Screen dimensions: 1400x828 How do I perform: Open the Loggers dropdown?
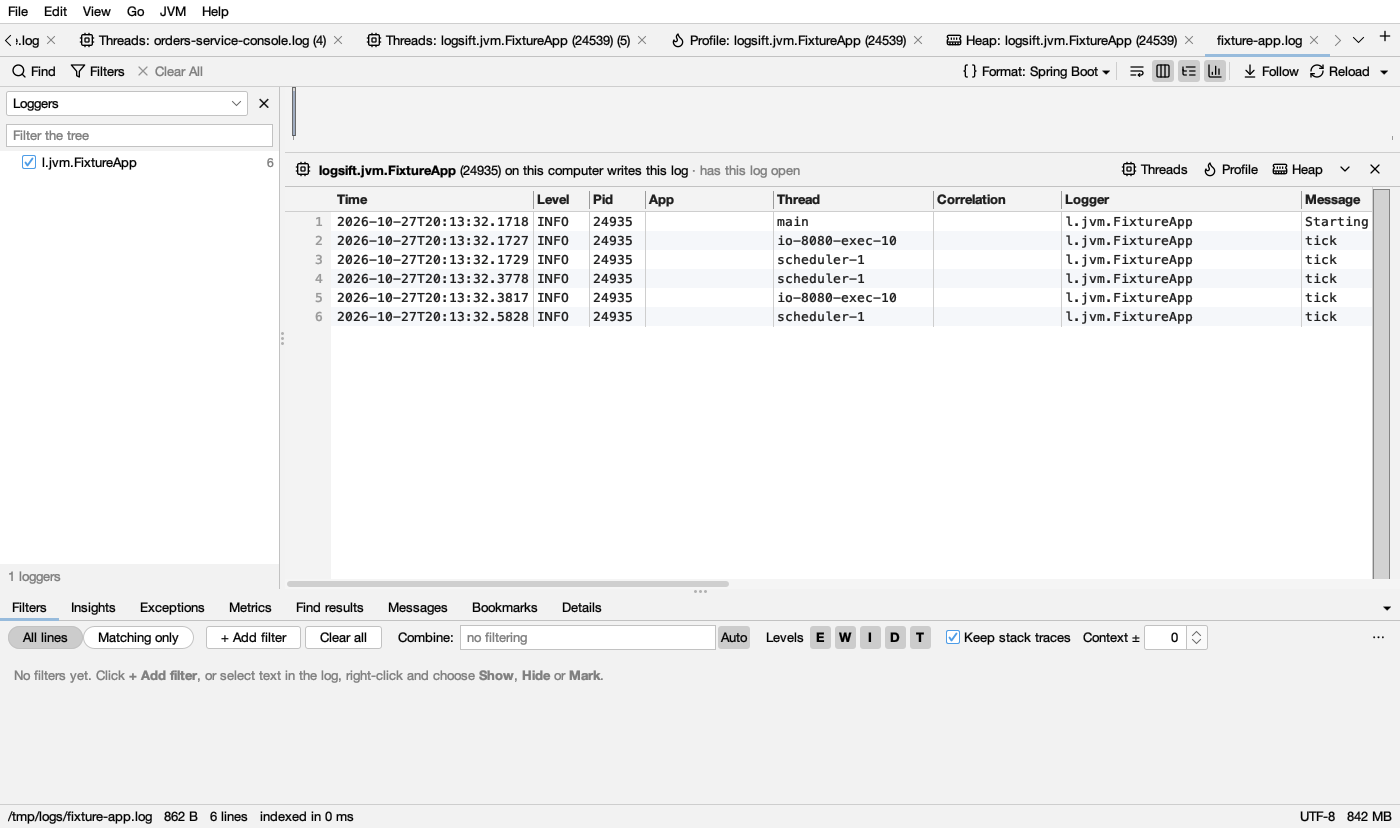(x=127, y=104)
